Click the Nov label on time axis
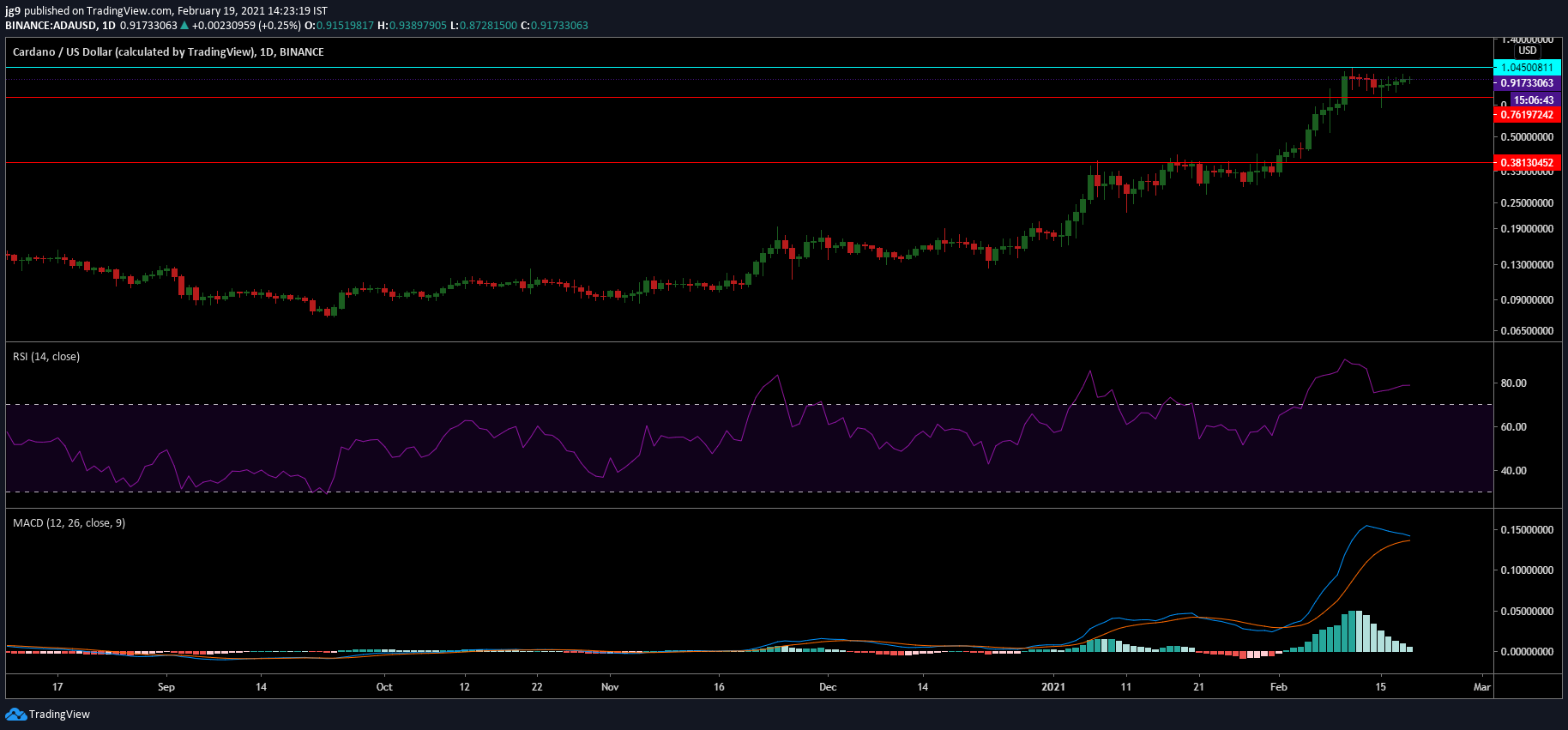The height and width of the screenshot is (730, 1568). point(610,687)
